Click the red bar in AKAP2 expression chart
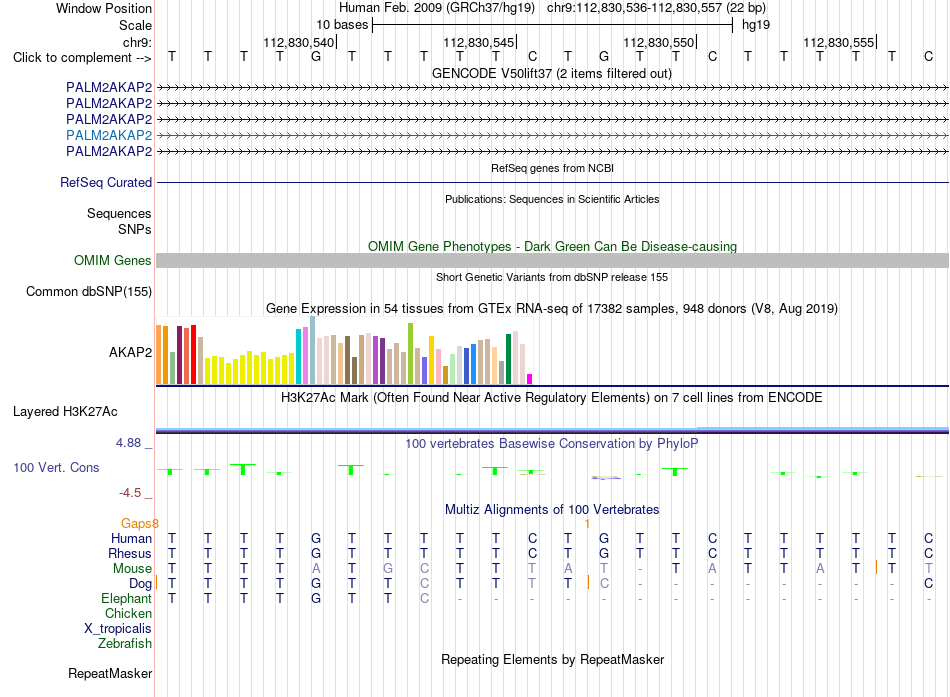This screenshot has width=950, height=697. pyautogui.click(x=193, y=355)
